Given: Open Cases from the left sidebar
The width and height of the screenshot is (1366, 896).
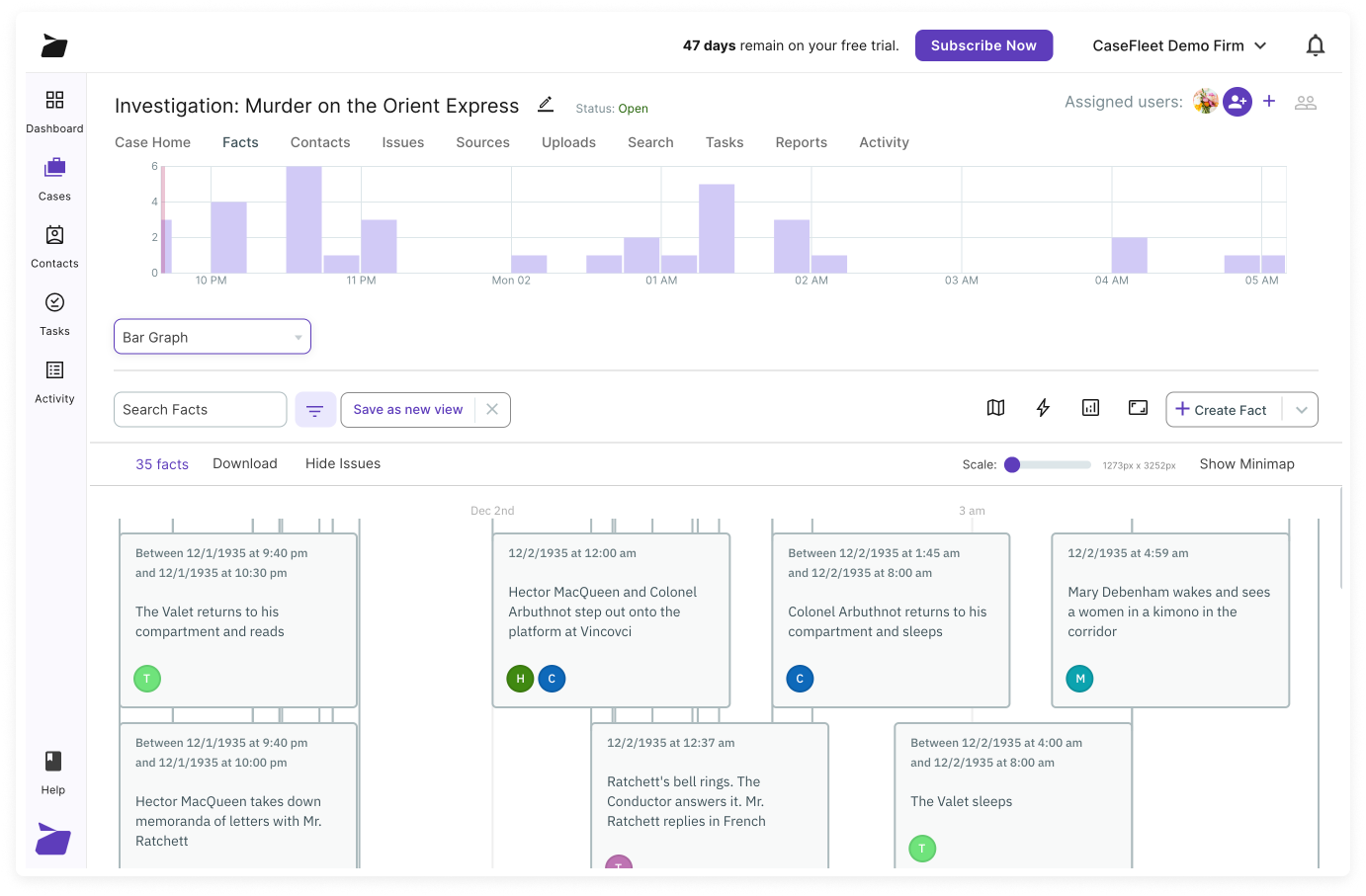Looking at the screenshot, I should [x=54, y=178].
